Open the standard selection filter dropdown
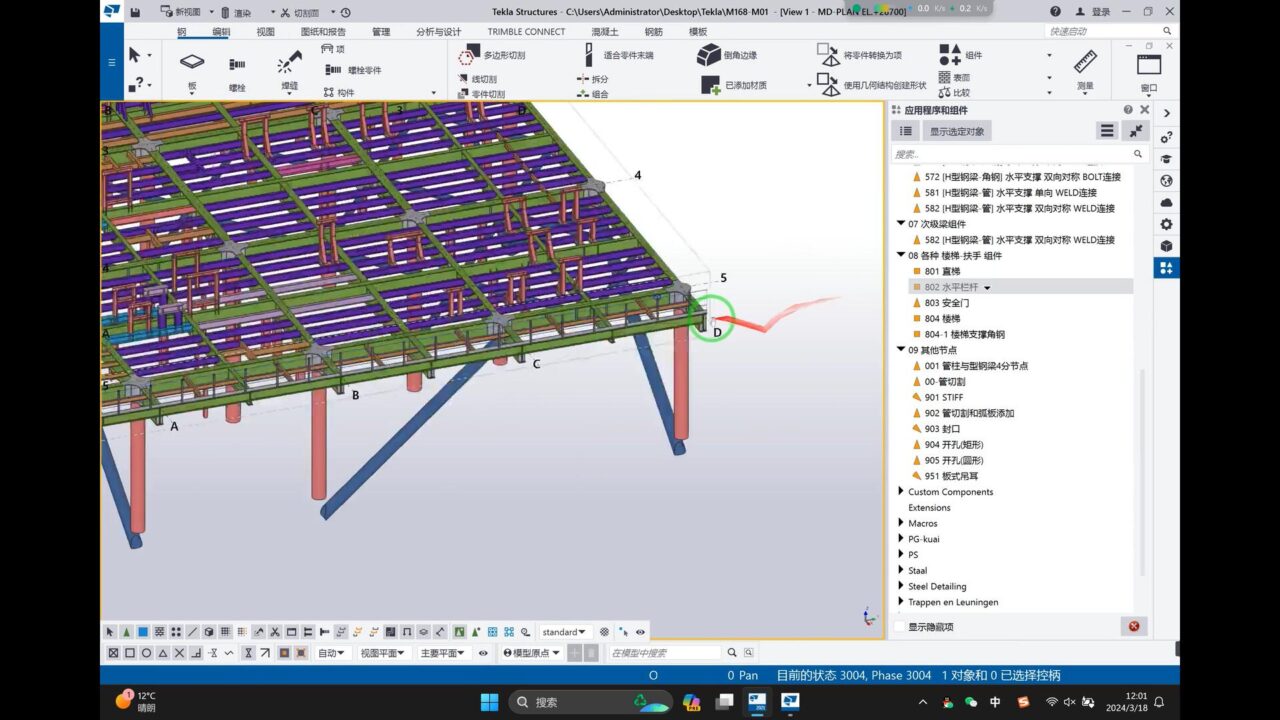This screenshot has width=1280, height=720. click(564, 632)
